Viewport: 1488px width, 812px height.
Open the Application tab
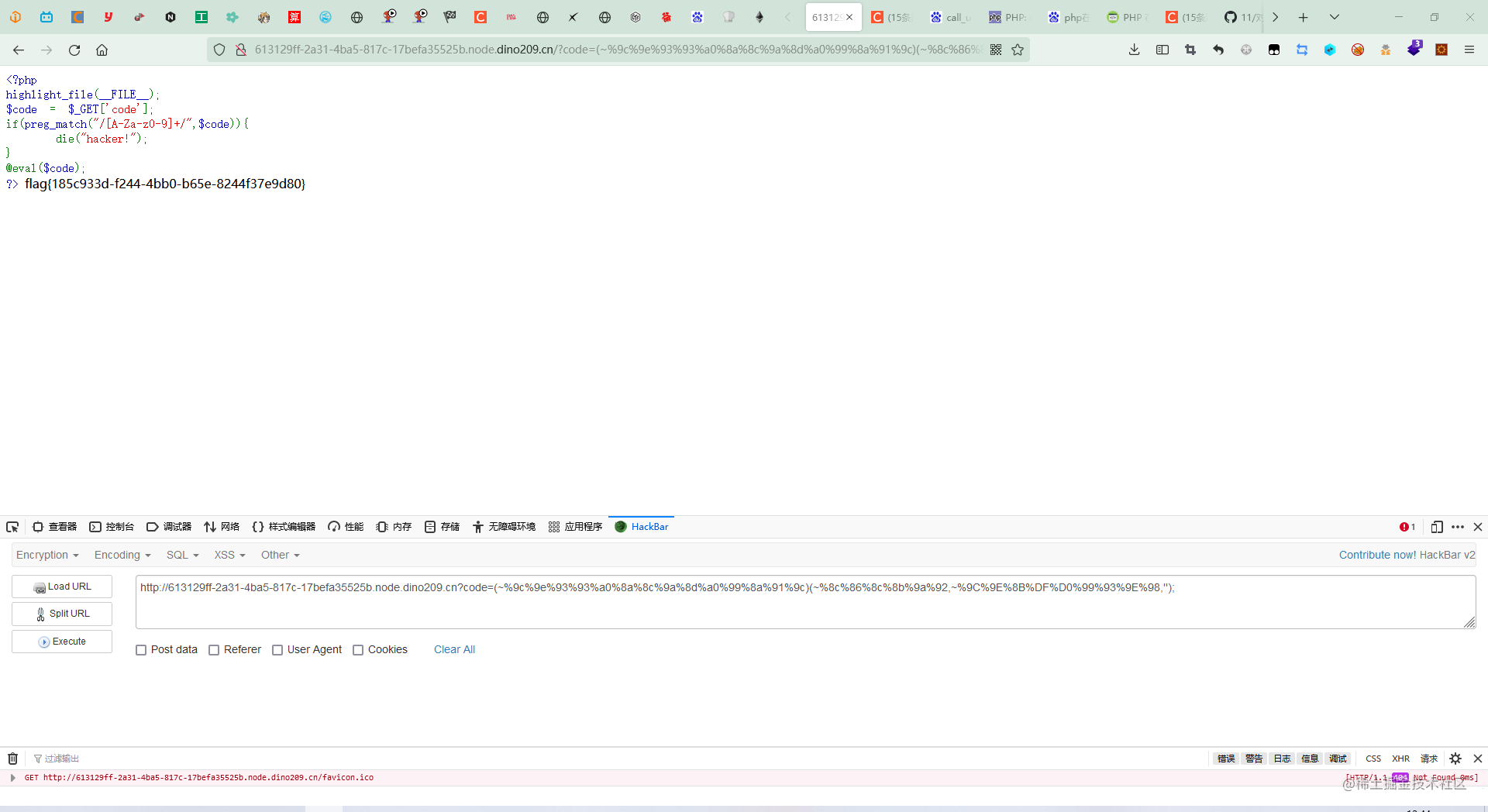(575, 527)
